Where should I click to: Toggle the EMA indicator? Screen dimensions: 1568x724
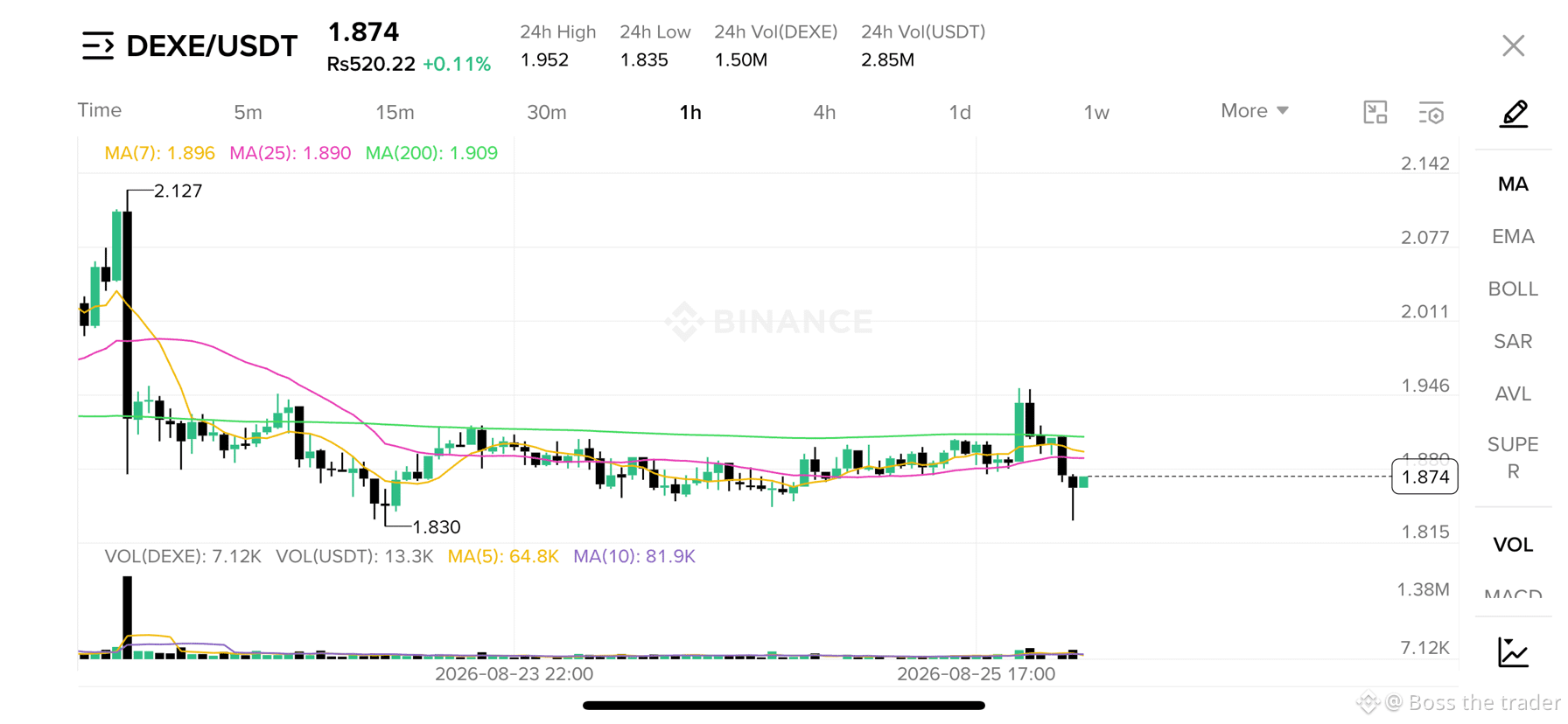[x=1513, y=236]
